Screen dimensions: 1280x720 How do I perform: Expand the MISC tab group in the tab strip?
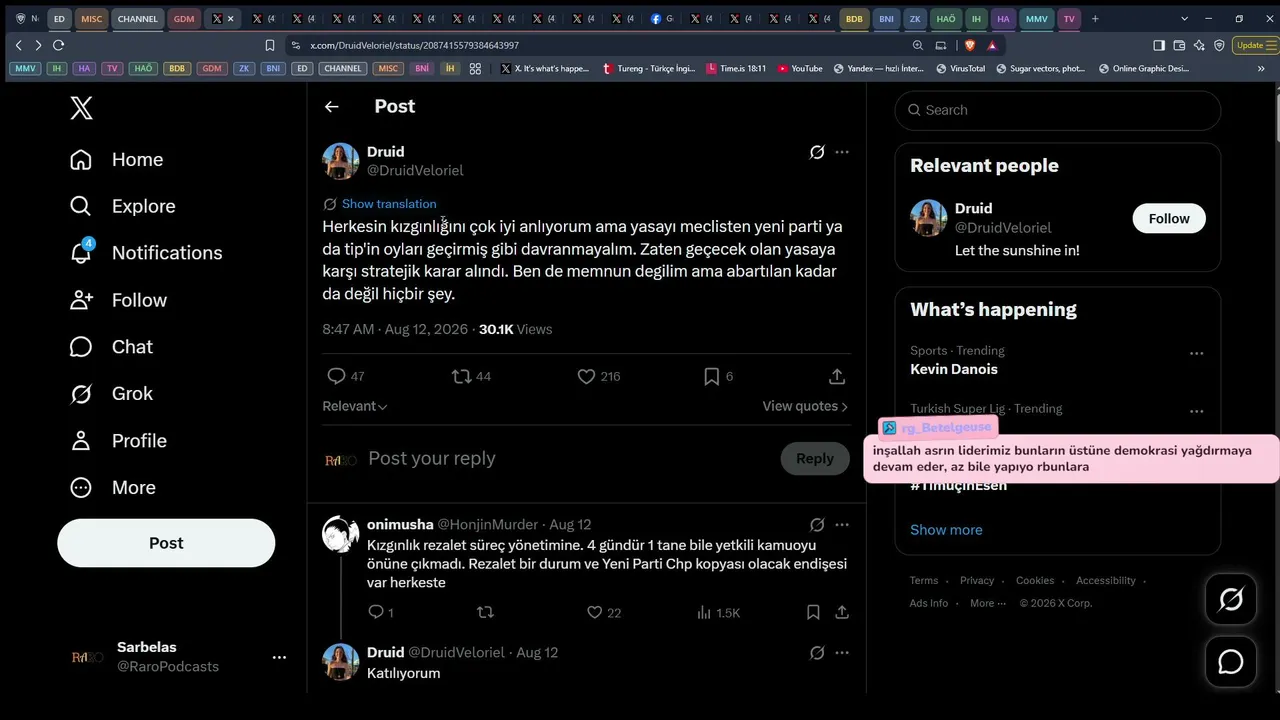tap(92, 18)
